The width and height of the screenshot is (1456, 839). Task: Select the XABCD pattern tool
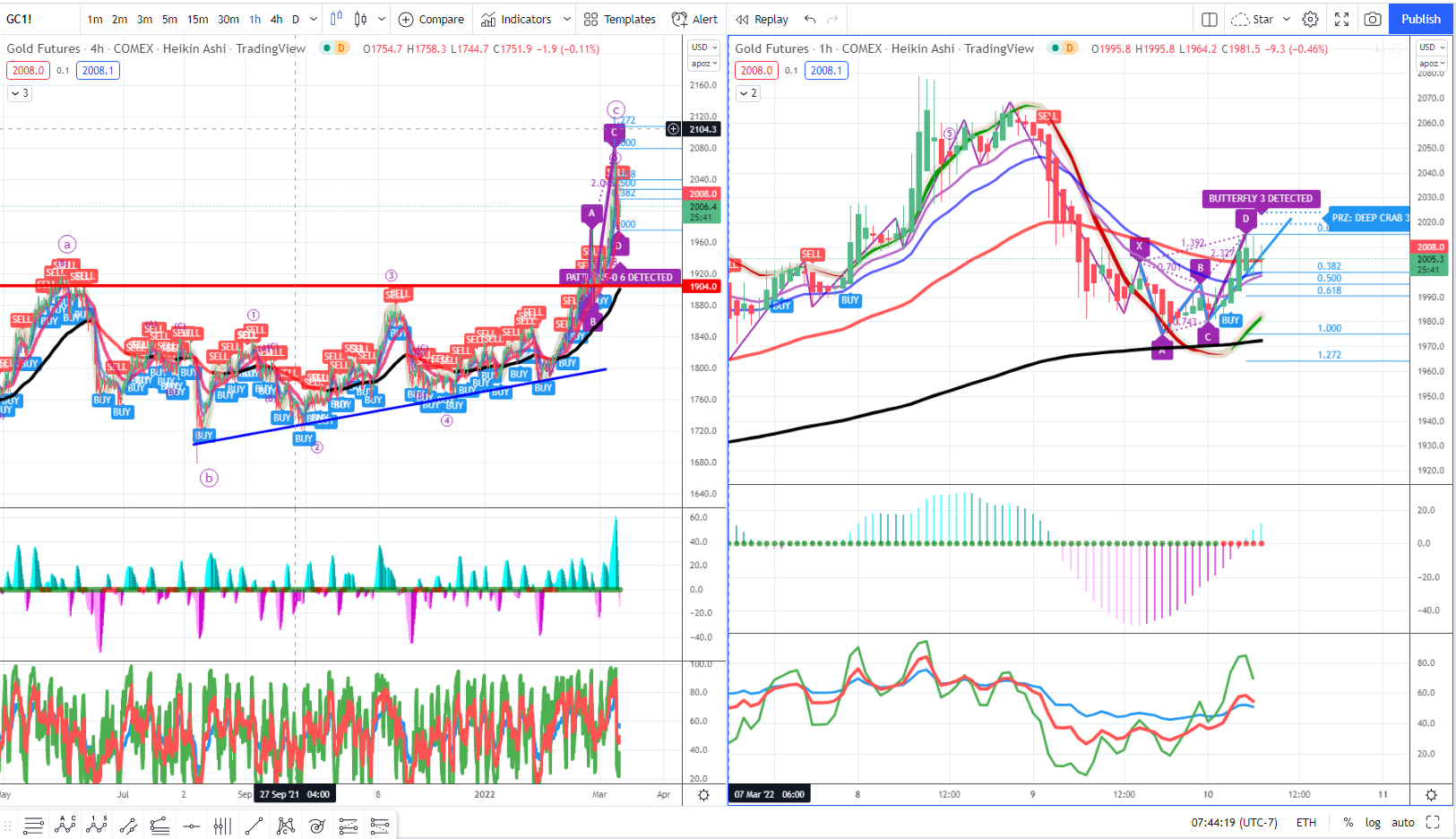[x=285, y=826]
